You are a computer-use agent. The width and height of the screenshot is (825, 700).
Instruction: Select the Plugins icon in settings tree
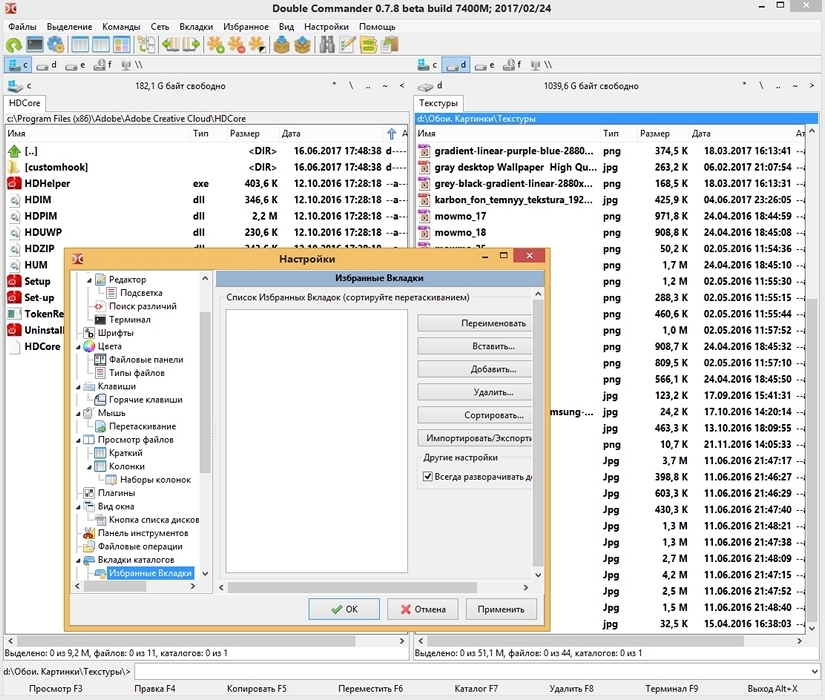[88, 493]
